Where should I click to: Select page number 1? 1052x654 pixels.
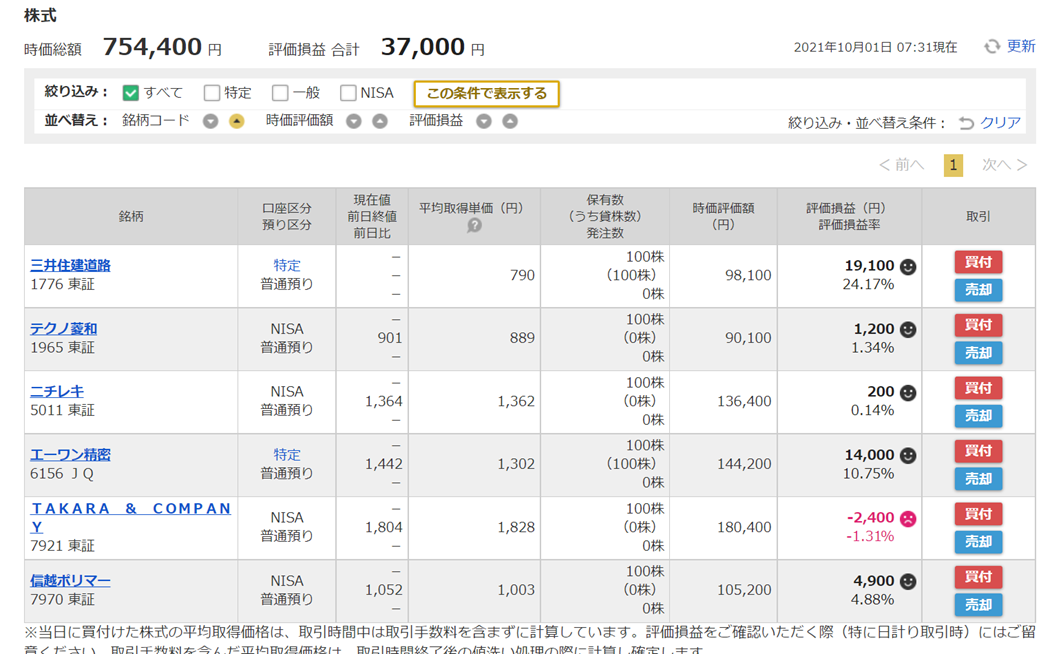click(953, 166)
